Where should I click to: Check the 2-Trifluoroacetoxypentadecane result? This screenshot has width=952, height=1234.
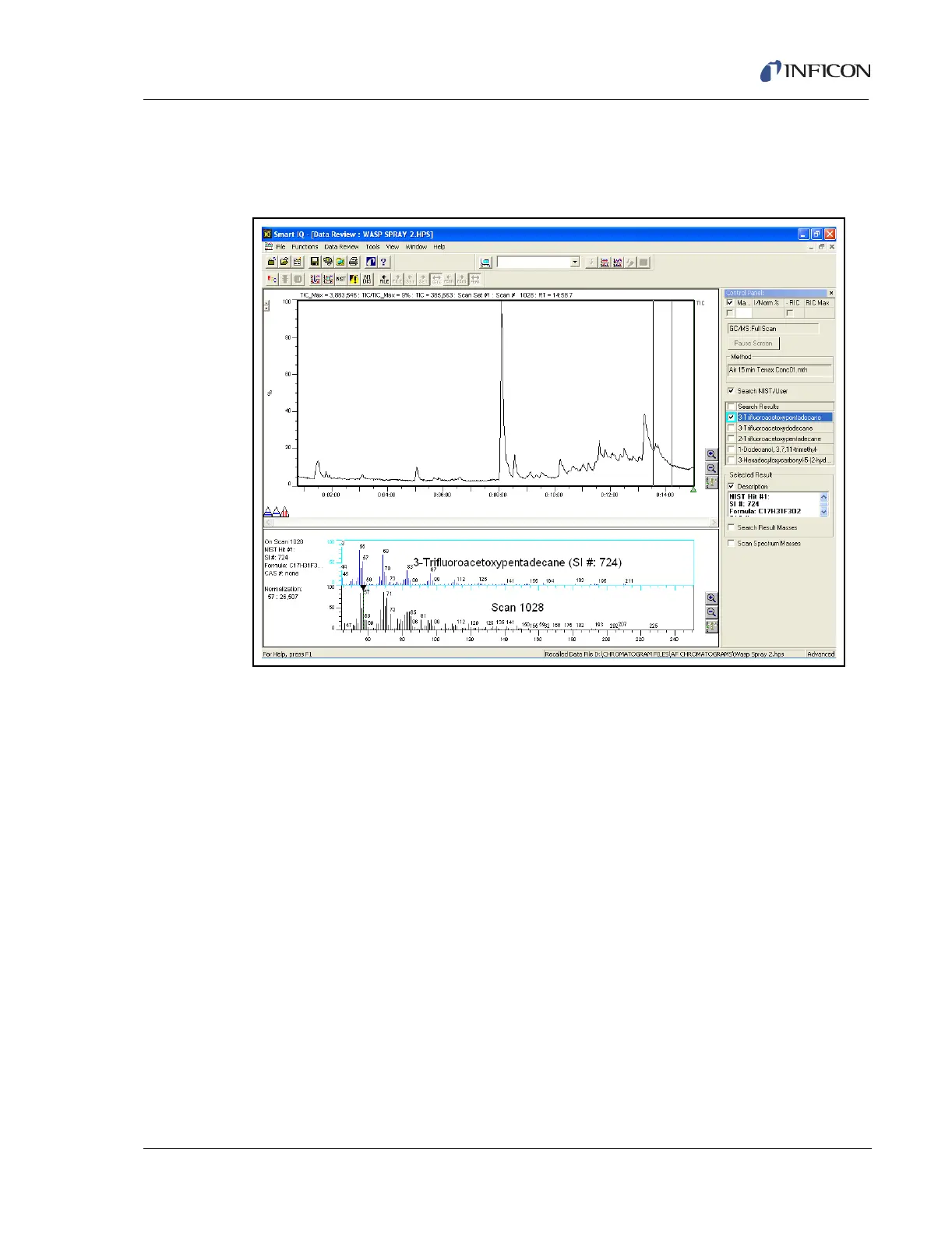pos(731,439)
